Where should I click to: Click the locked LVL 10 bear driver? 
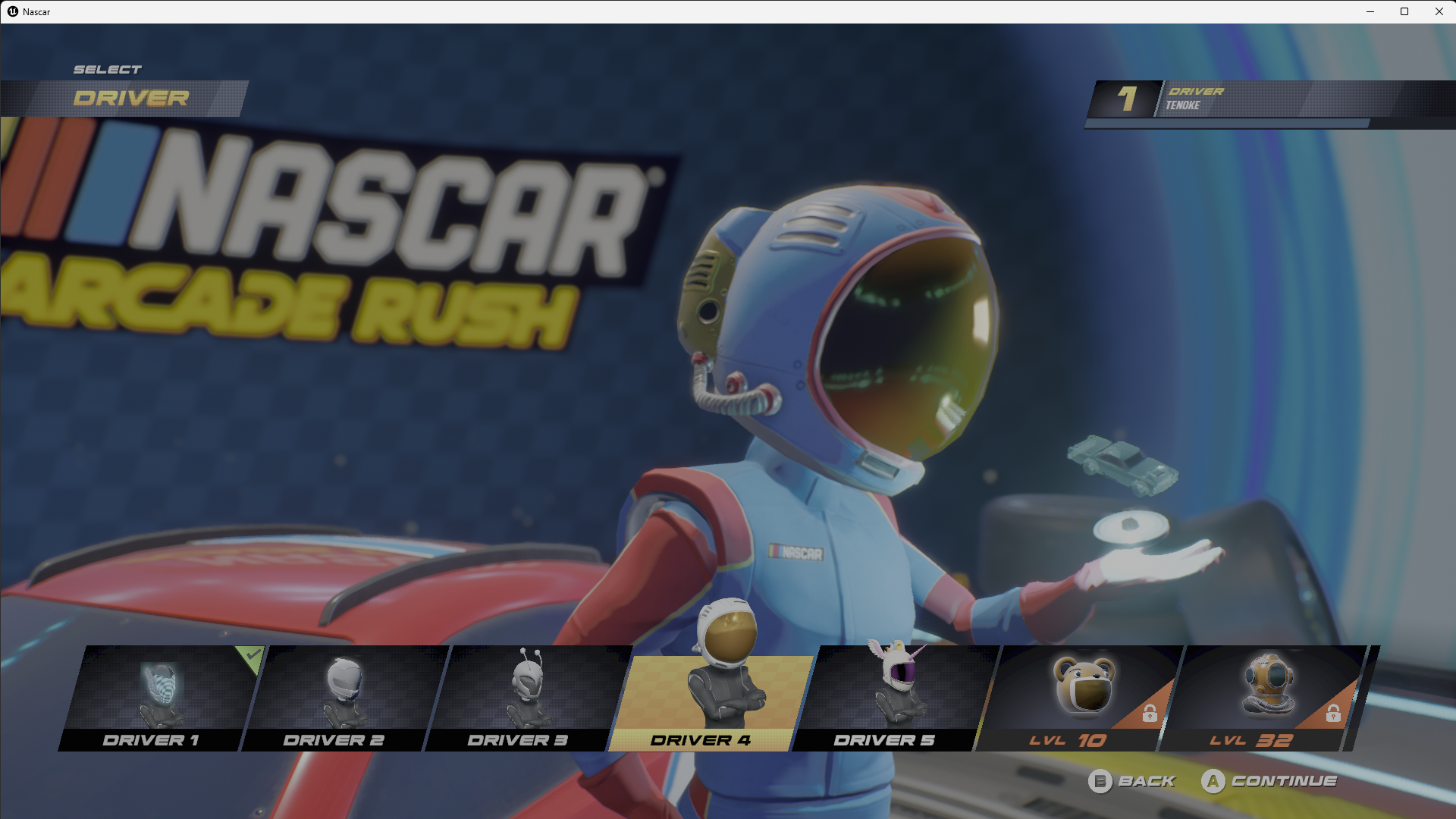(x=1079, y=698)
